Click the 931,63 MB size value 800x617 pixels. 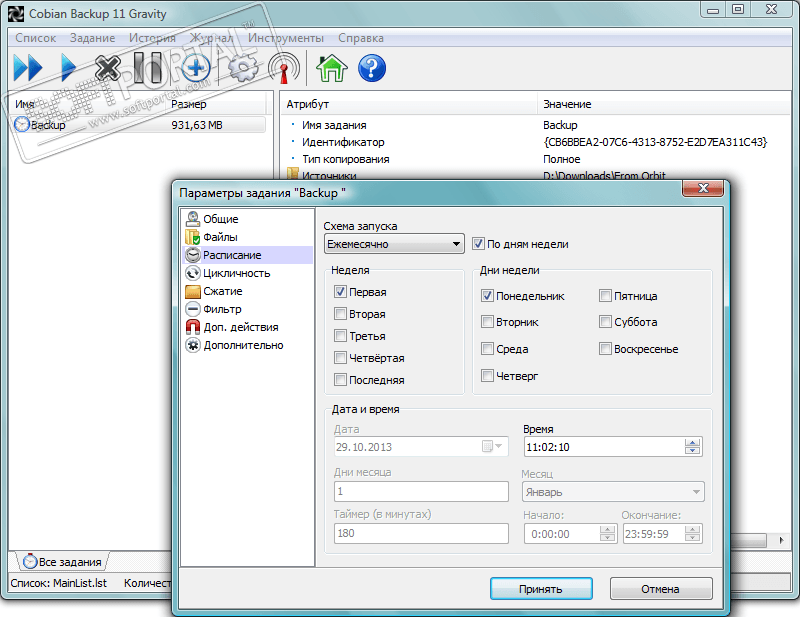tap(197, 125)
